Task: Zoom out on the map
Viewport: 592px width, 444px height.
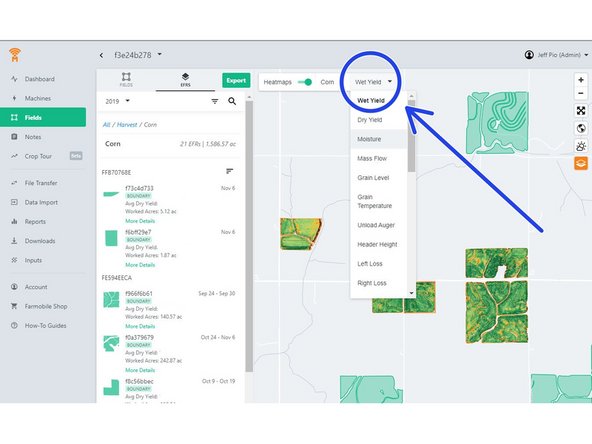Action: [x=581, y=93]
